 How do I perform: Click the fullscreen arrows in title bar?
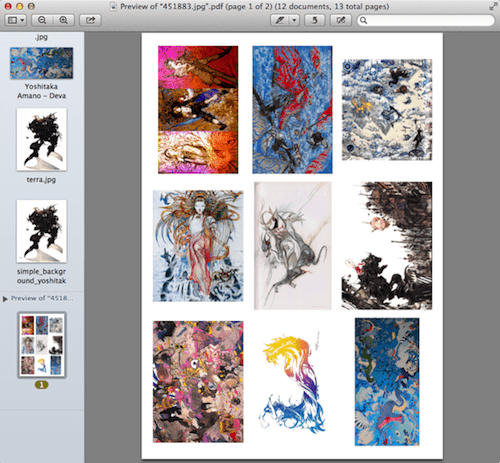(x=493, y=6)
